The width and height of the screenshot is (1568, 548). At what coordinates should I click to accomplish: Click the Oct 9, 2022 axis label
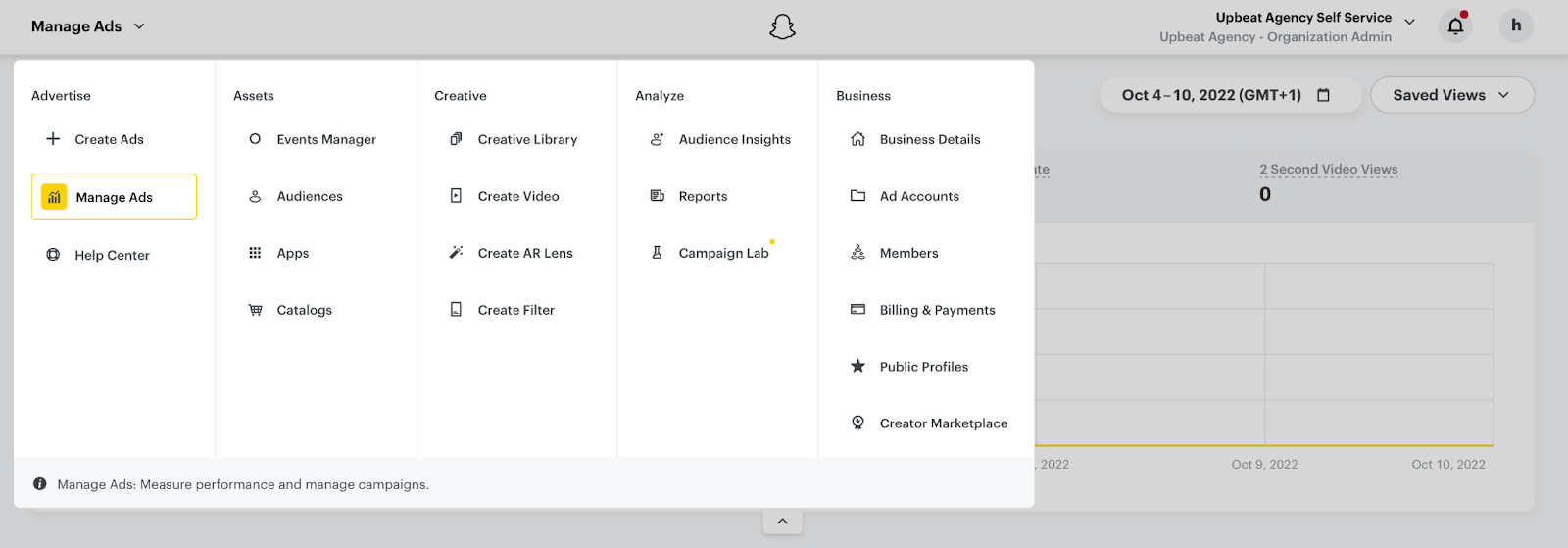[x=1264, y=465]
